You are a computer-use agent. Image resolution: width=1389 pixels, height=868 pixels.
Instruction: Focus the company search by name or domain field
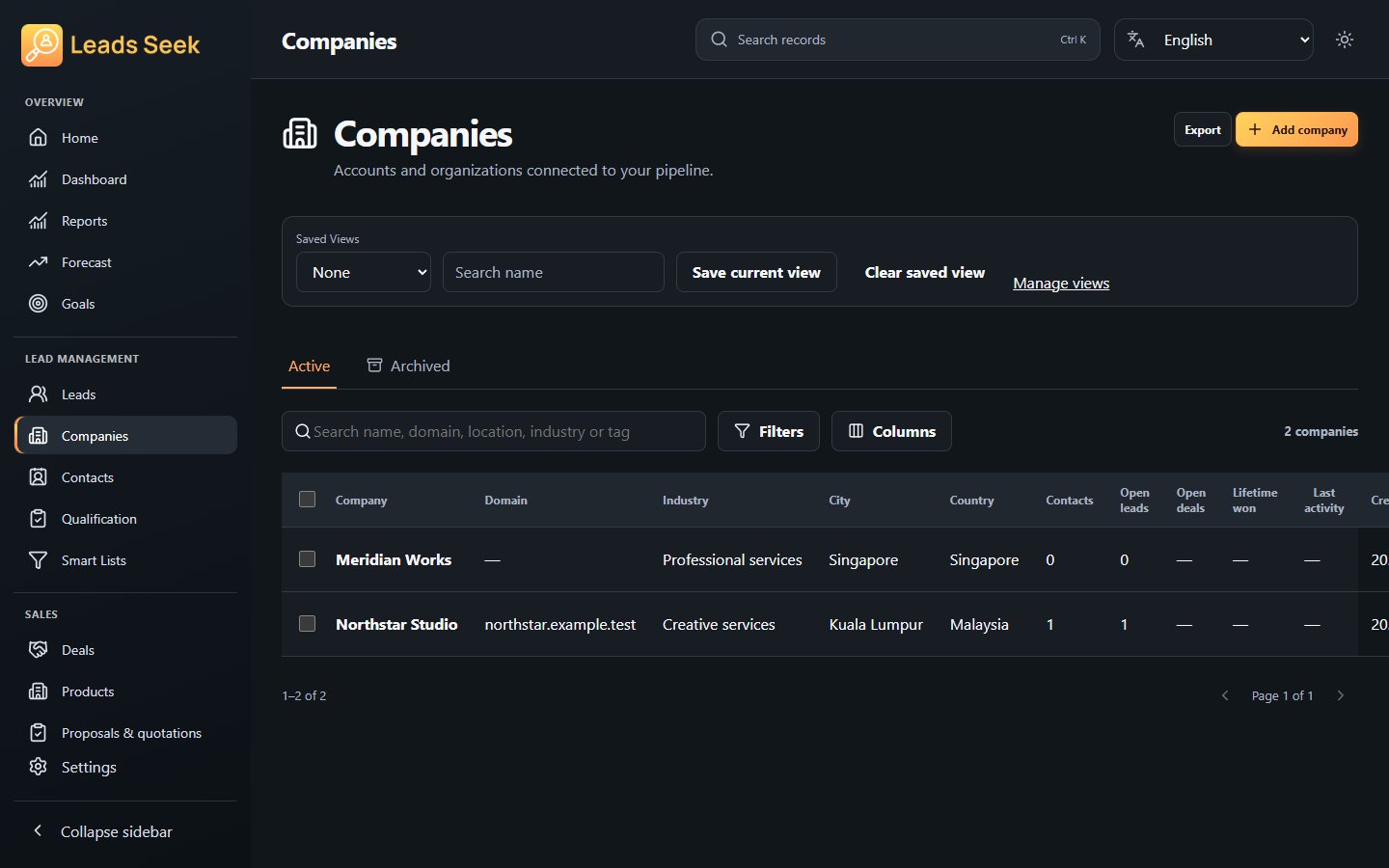494,431
